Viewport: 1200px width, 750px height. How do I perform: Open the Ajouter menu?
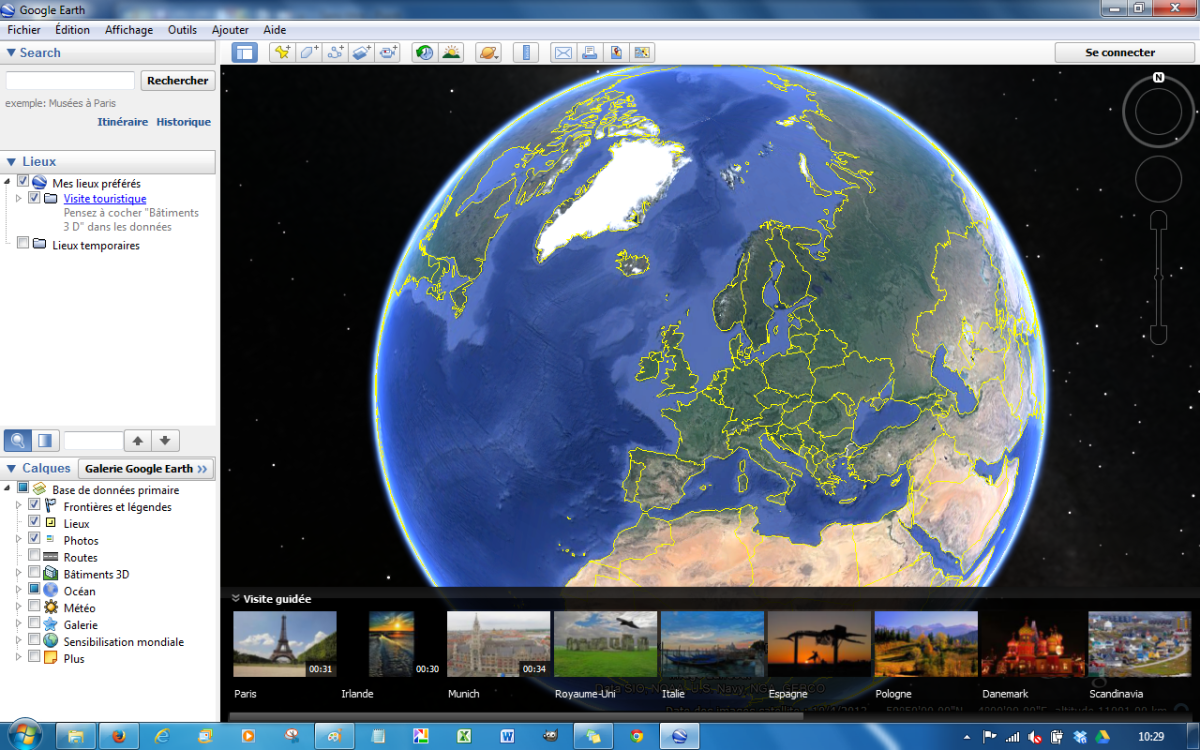230,30
